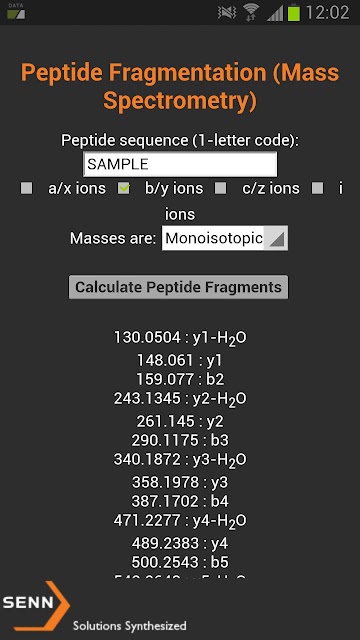
Task: Tap the cellular signal icon
Action: [275, 13]
